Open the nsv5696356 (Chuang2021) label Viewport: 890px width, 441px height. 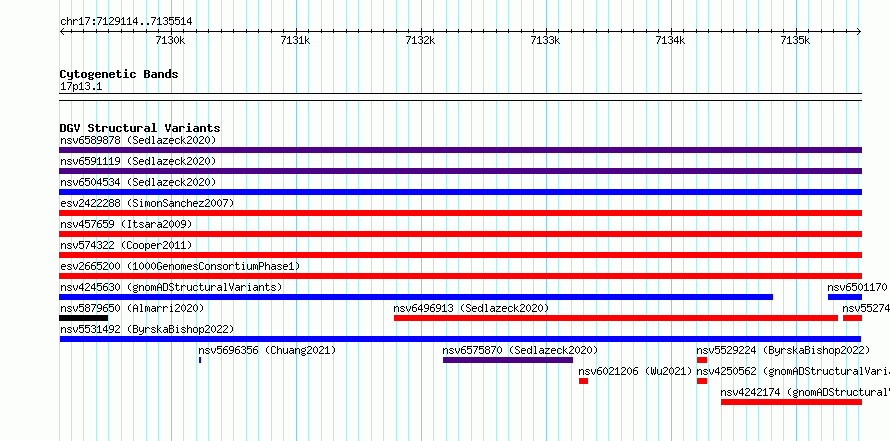tap(267, 350)
